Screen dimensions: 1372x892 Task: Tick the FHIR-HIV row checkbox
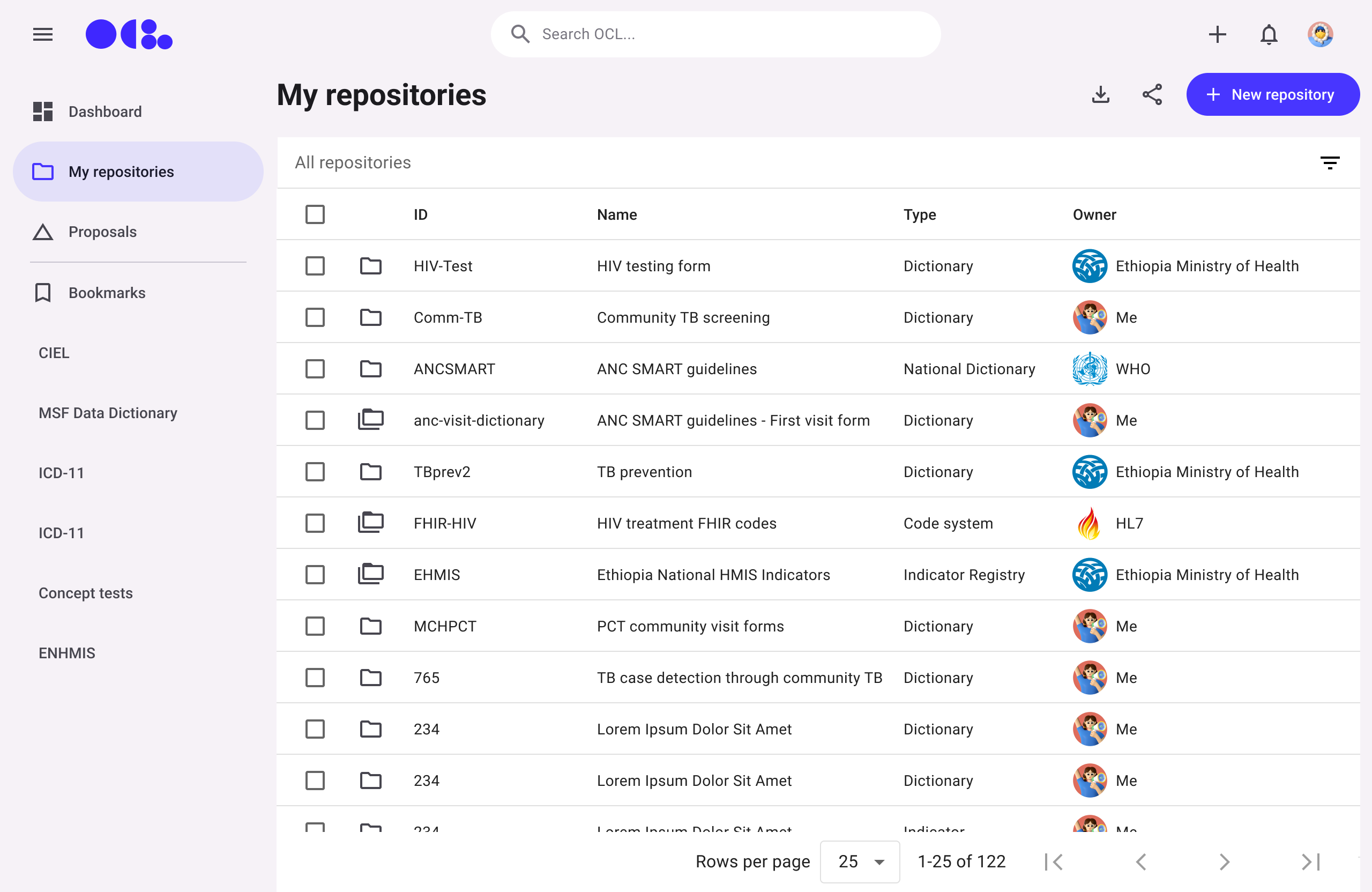[315, 523]
